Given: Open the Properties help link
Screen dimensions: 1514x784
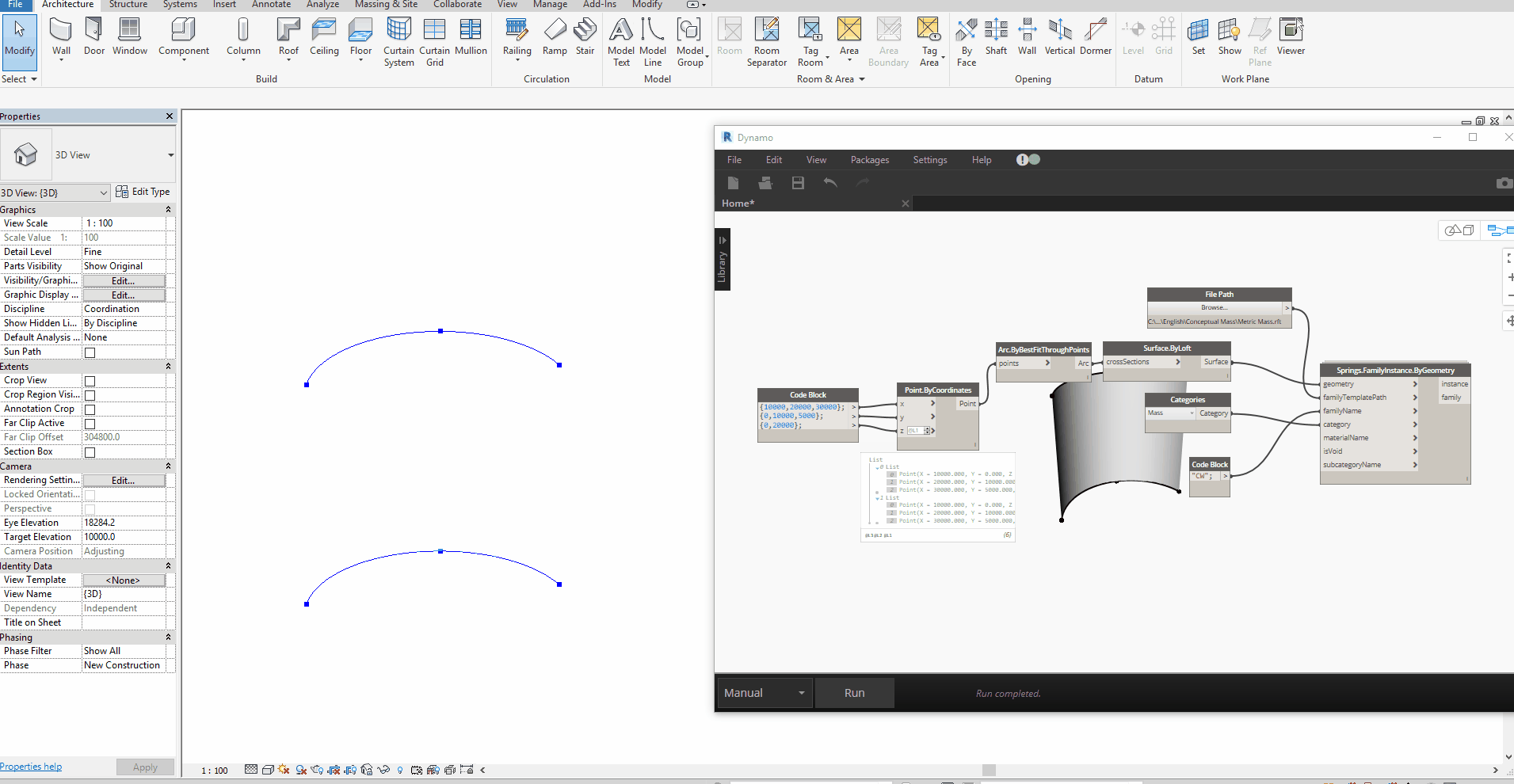Looking at the screenshot, I should 31,767.
